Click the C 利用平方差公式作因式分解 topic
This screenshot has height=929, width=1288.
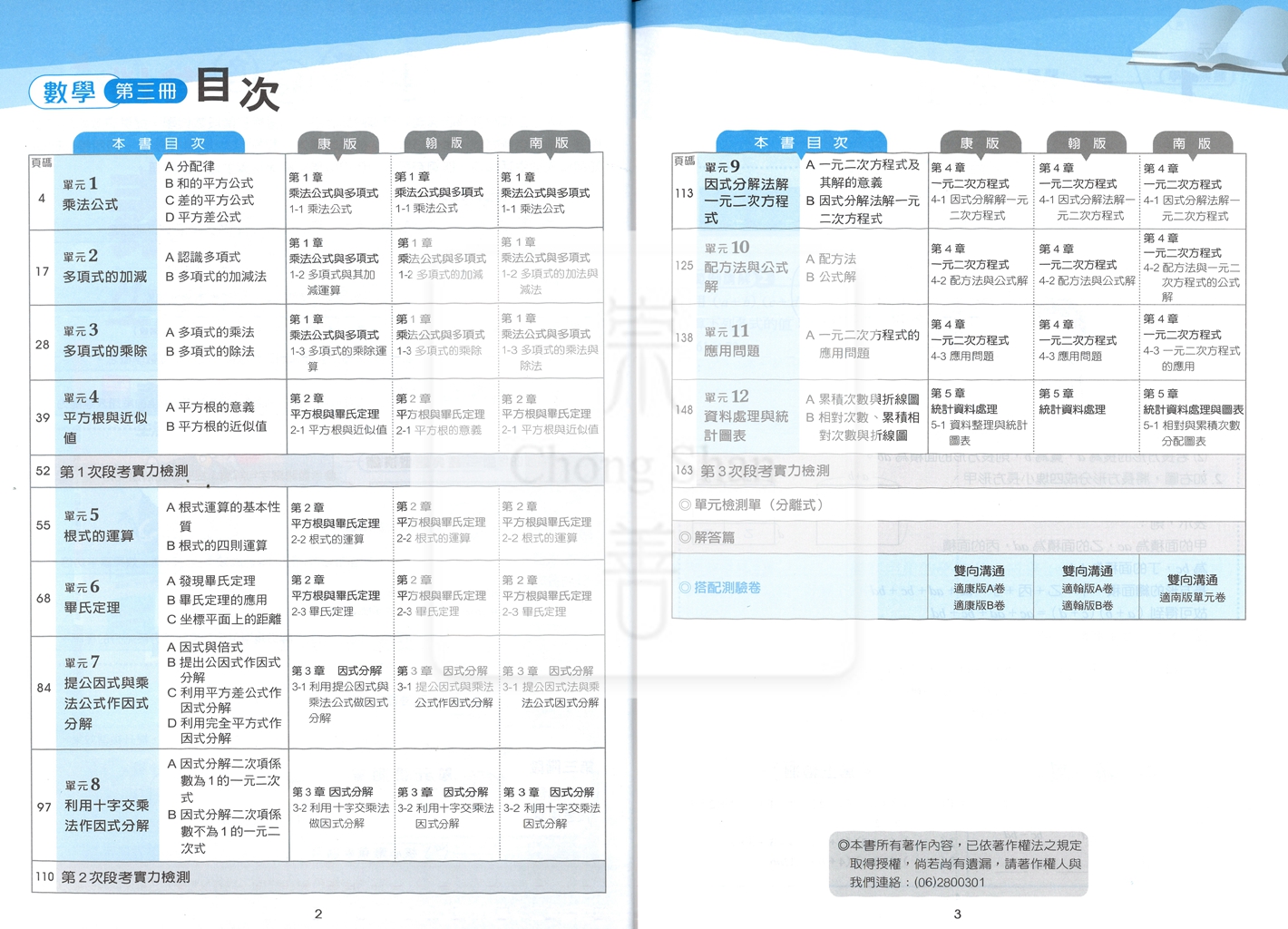(x=224, y=699)
